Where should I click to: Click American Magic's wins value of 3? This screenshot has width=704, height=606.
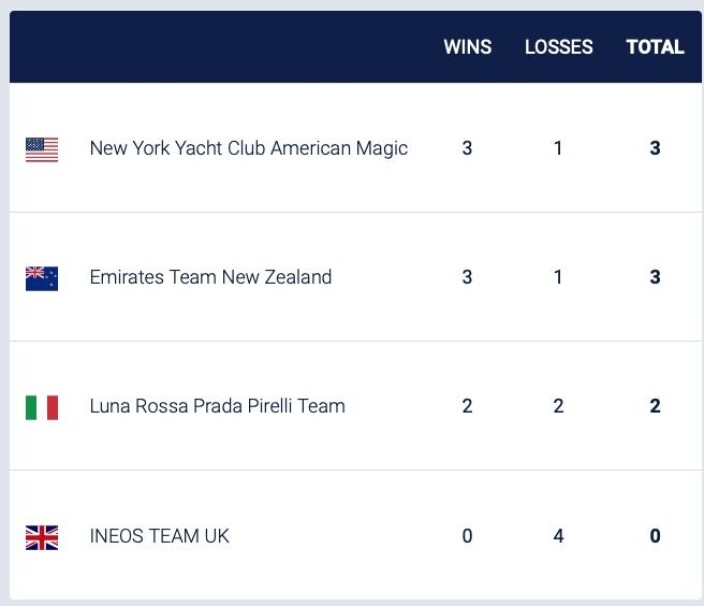click(x=467, y=148)
